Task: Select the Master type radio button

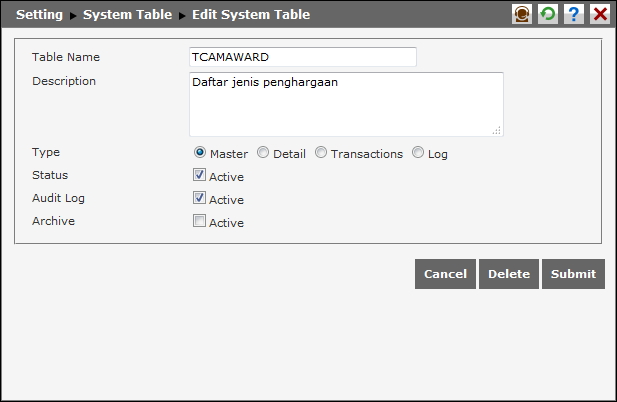Action: click(200, 153)
